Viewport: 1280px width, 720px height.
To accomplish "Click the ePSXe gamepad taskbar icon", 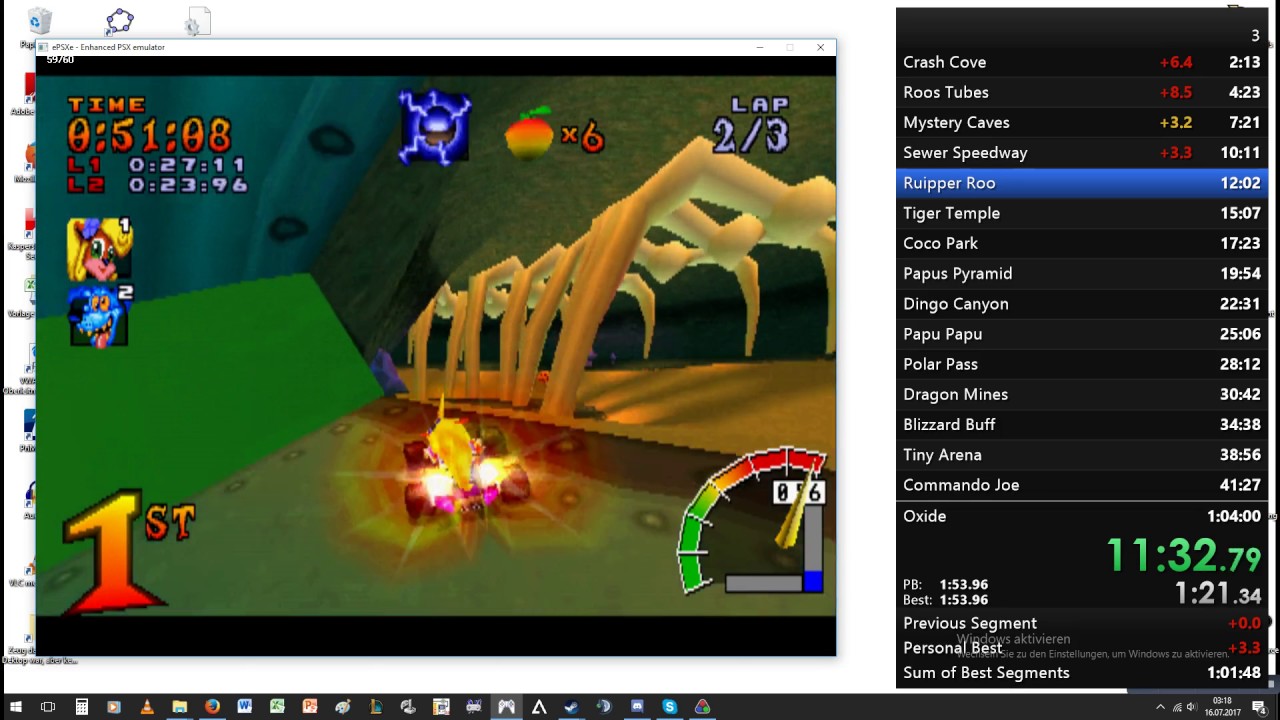I will pyautogui.click(x=506, y=707).
